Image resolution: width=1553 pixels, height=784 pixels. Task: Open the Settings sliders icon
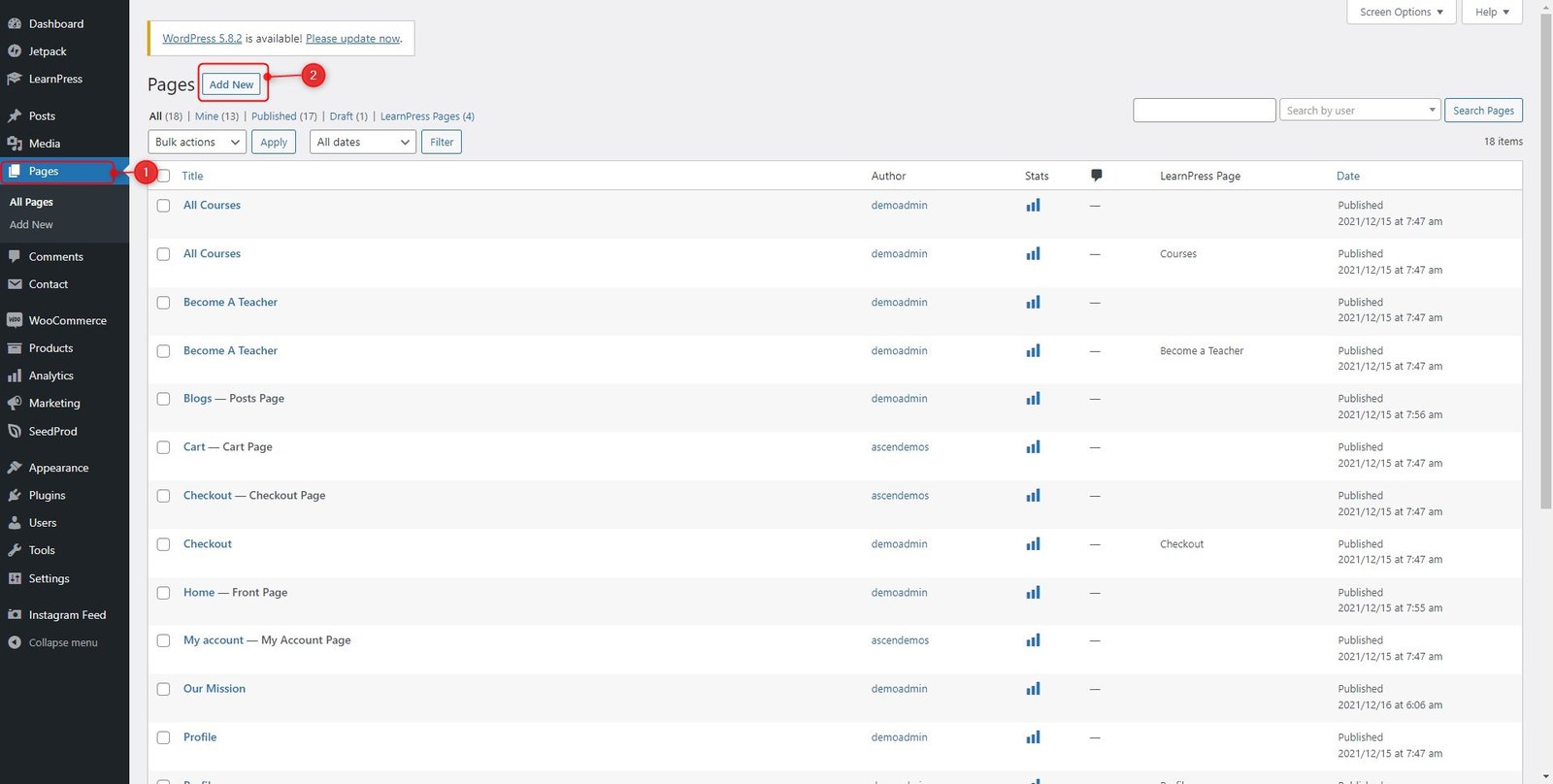point(15,578)
